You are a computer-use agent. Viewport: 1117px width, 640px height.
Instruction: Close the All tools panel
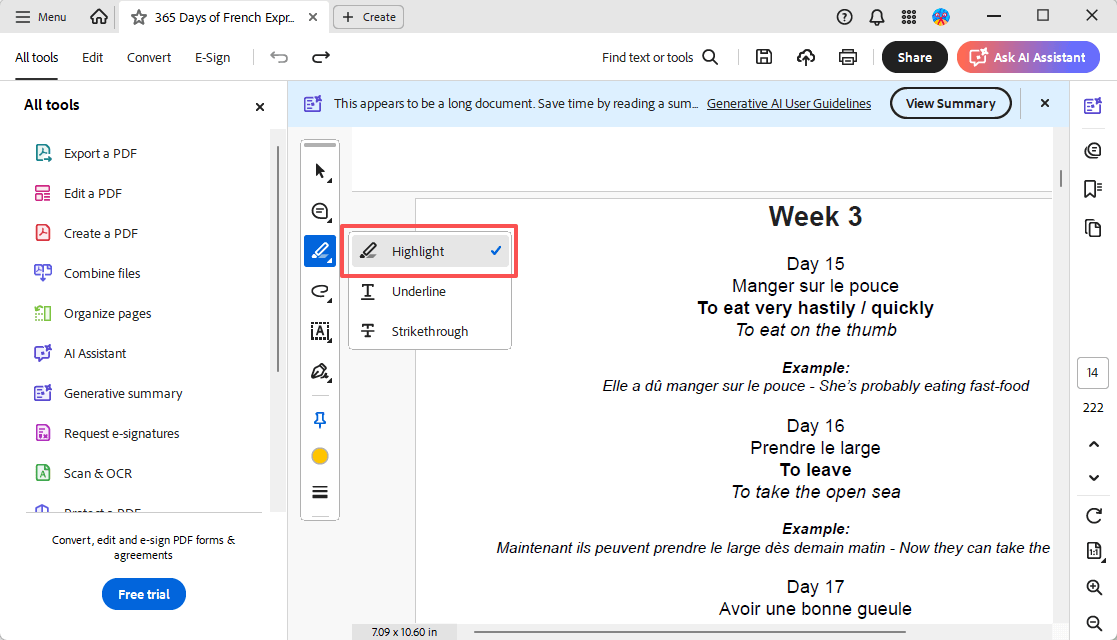[x=260, y=107]
